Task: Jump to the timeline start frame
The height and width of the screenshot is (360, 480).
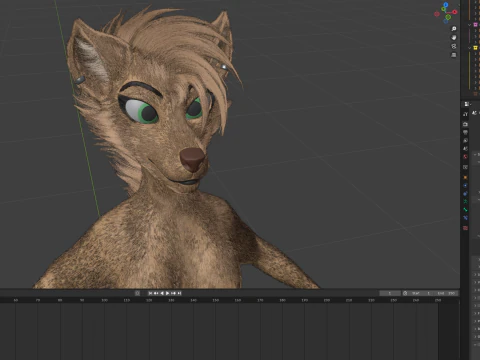Action: pos(150,293)
